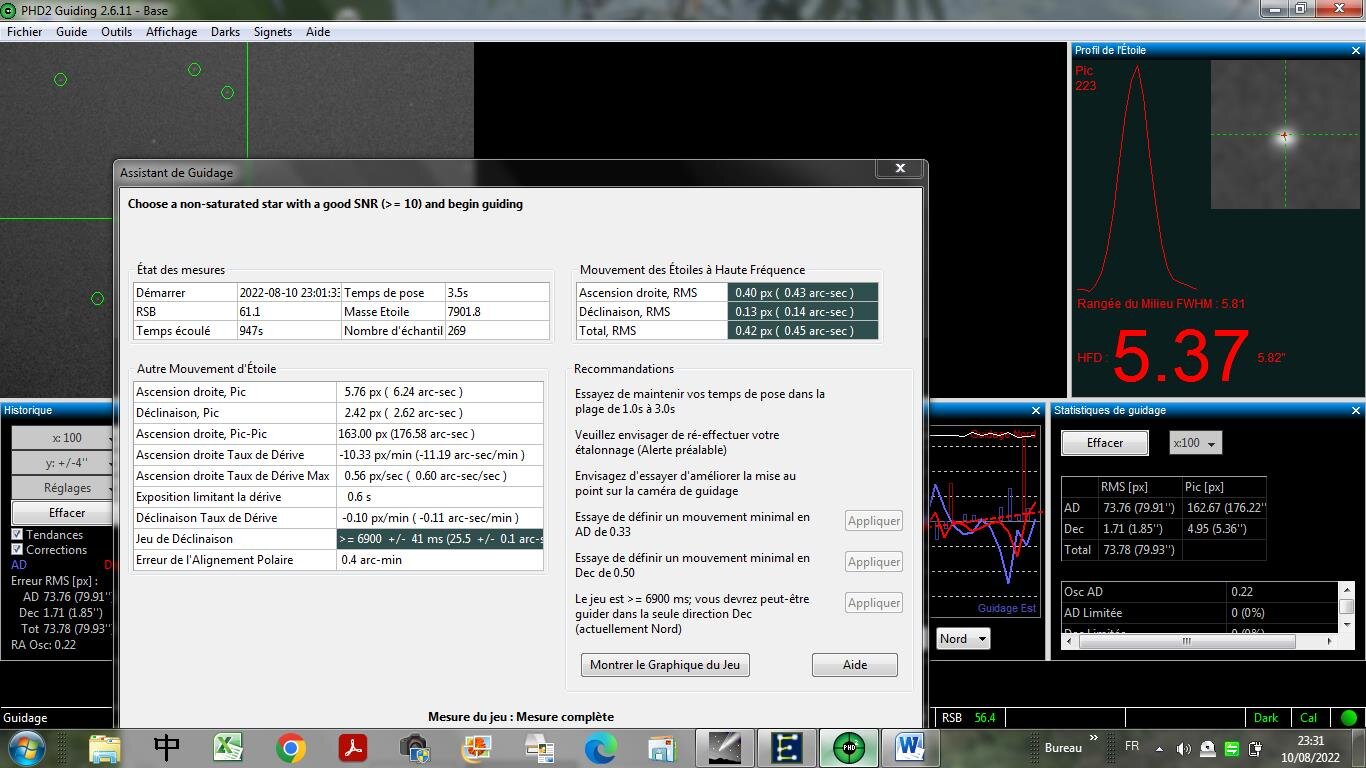Switch to the comet image app in taskbar
The height and width of the screenshot is (768, 1366).
click(x=725, y=748)
